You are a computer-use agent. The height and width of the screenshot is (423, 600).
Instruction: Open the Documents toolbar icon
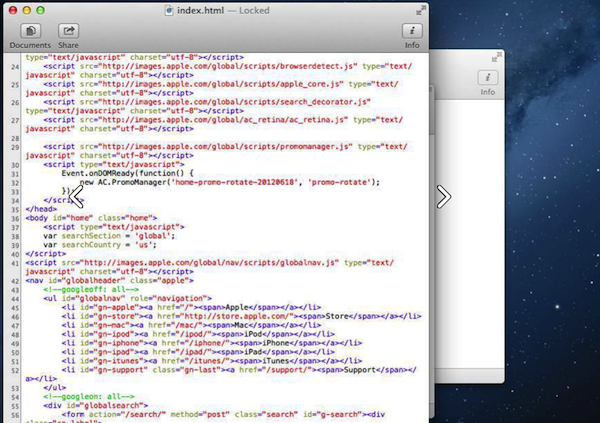30,32
